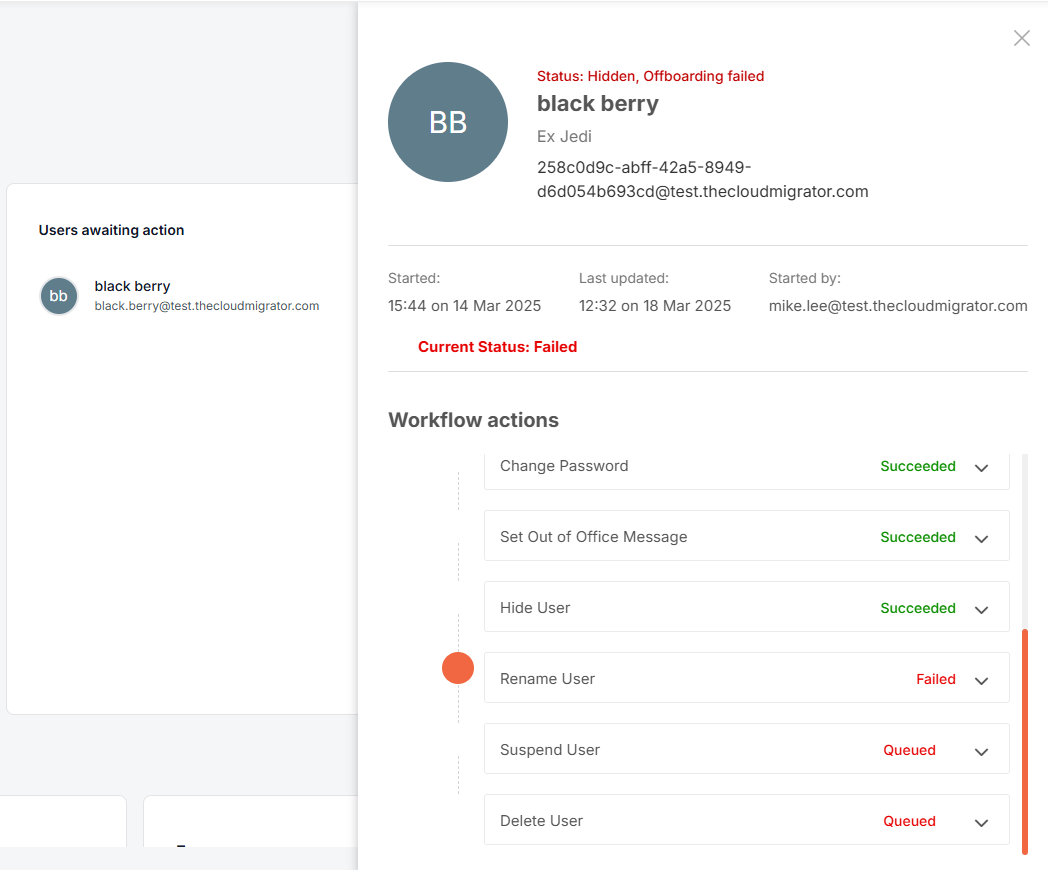
Task: Click the Set Out of Office Message label
Action: tap(594, 537)
